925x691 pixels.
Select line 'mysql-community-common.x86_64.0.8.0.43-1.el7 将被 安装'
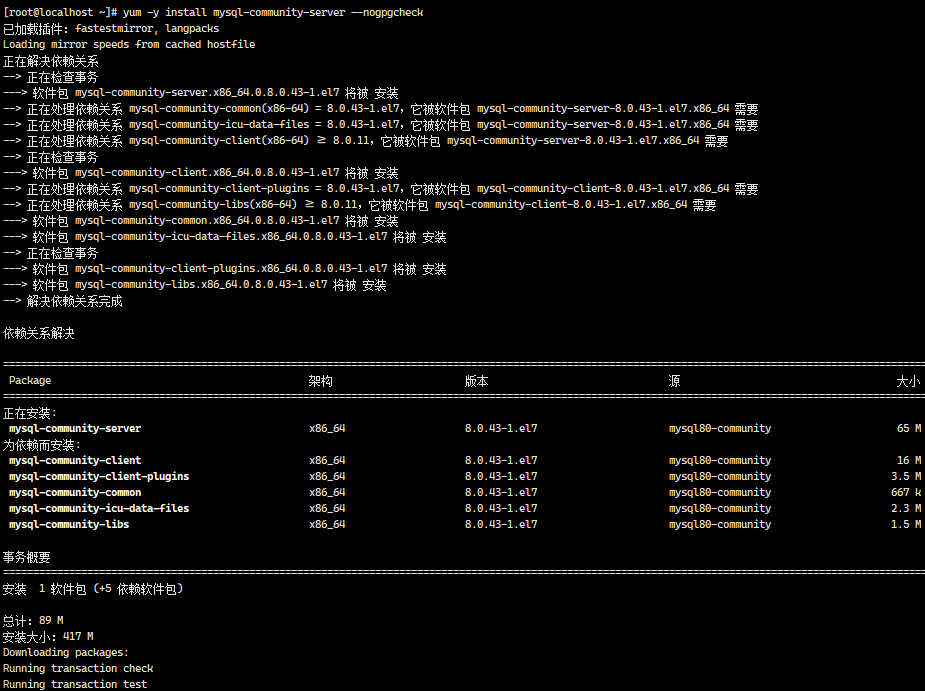coord(201,221)
